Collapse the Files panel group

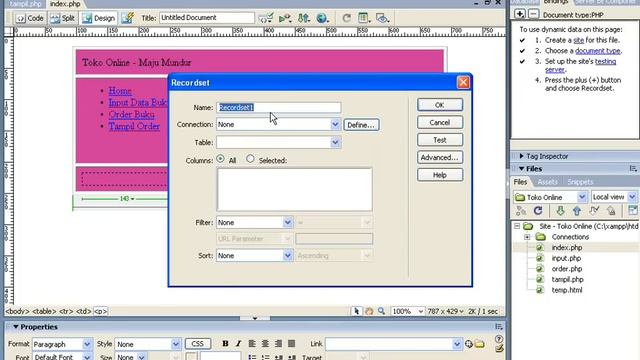tap(521, 168)
